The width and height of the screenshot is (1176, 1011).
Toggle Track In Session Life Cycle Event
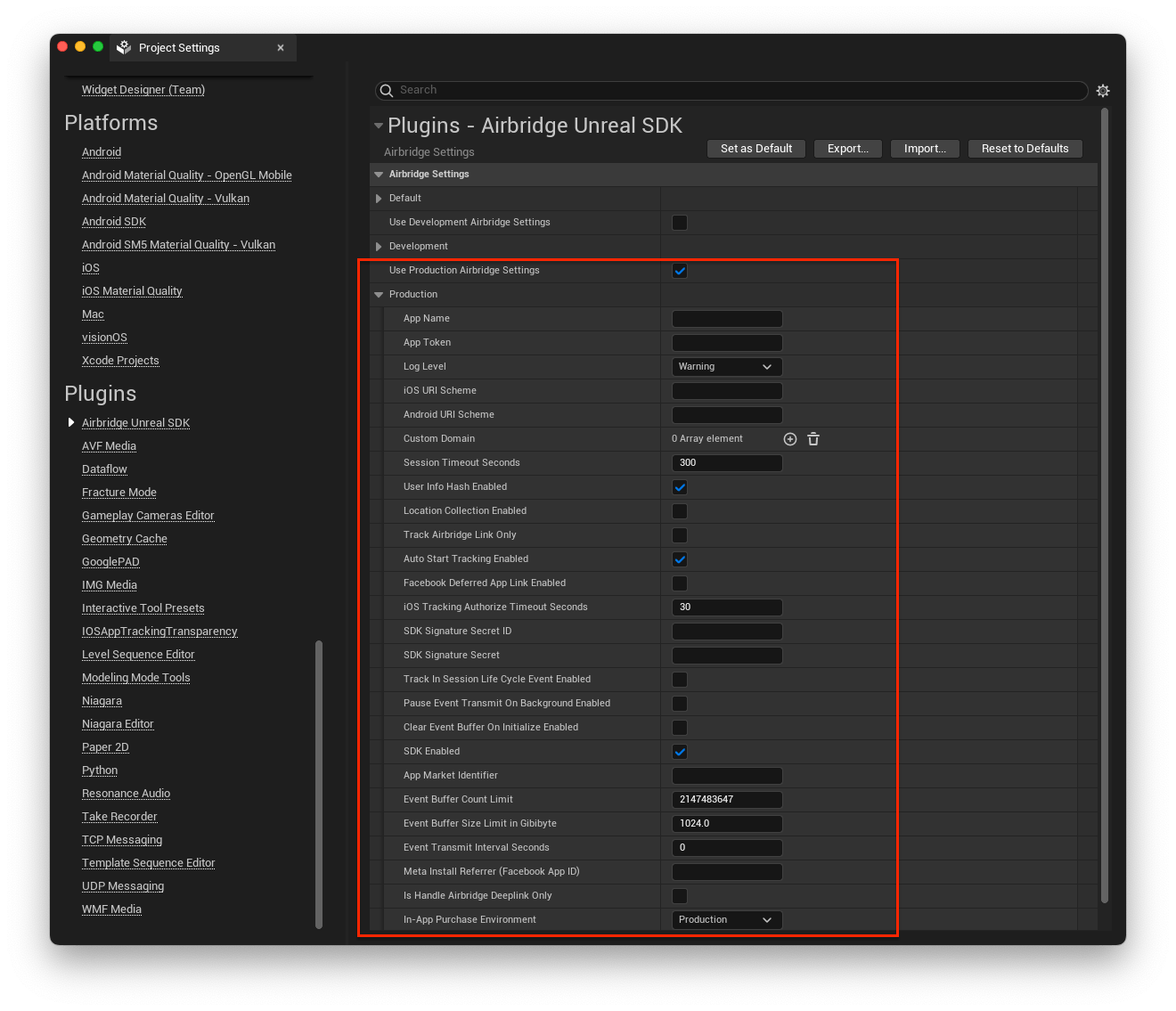pyautogui.click(x=680, y=680)
